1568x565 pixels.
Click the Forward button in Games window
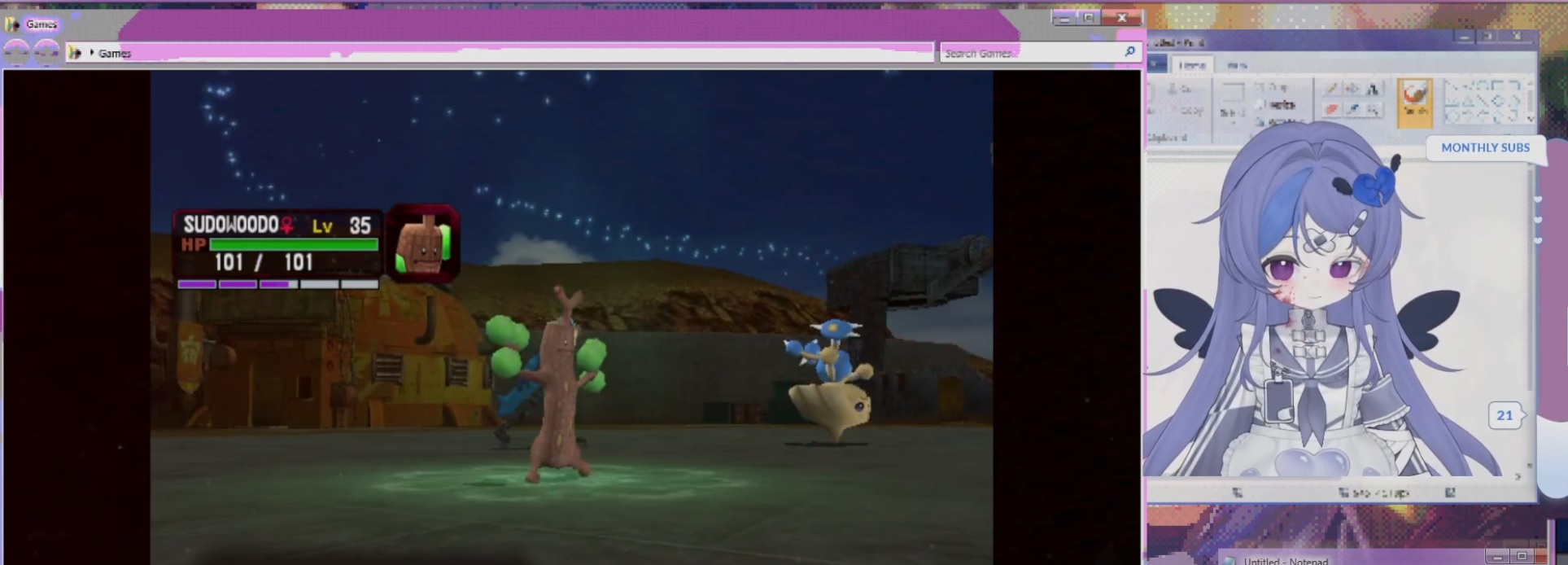[x=46, y=52]
